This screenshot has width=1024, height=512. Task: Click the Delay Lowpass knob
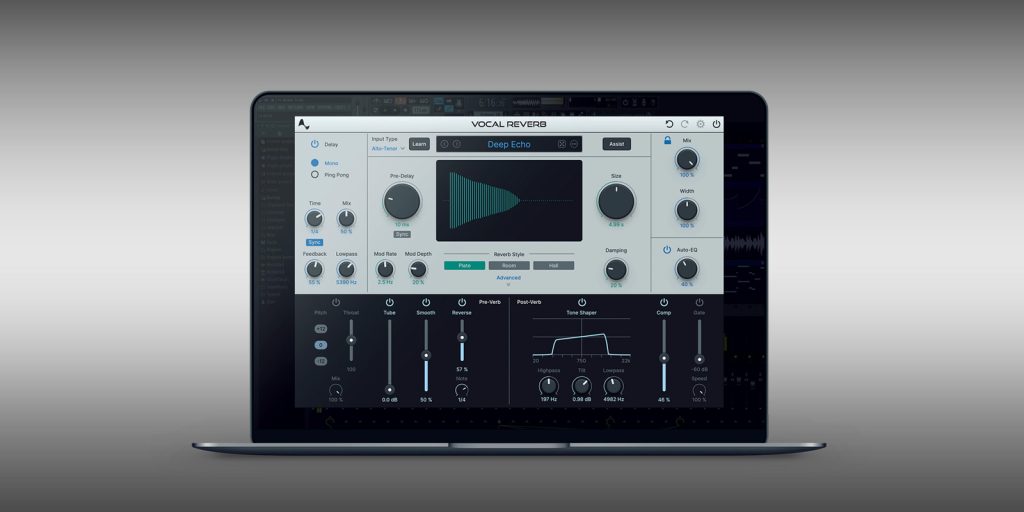346,269
